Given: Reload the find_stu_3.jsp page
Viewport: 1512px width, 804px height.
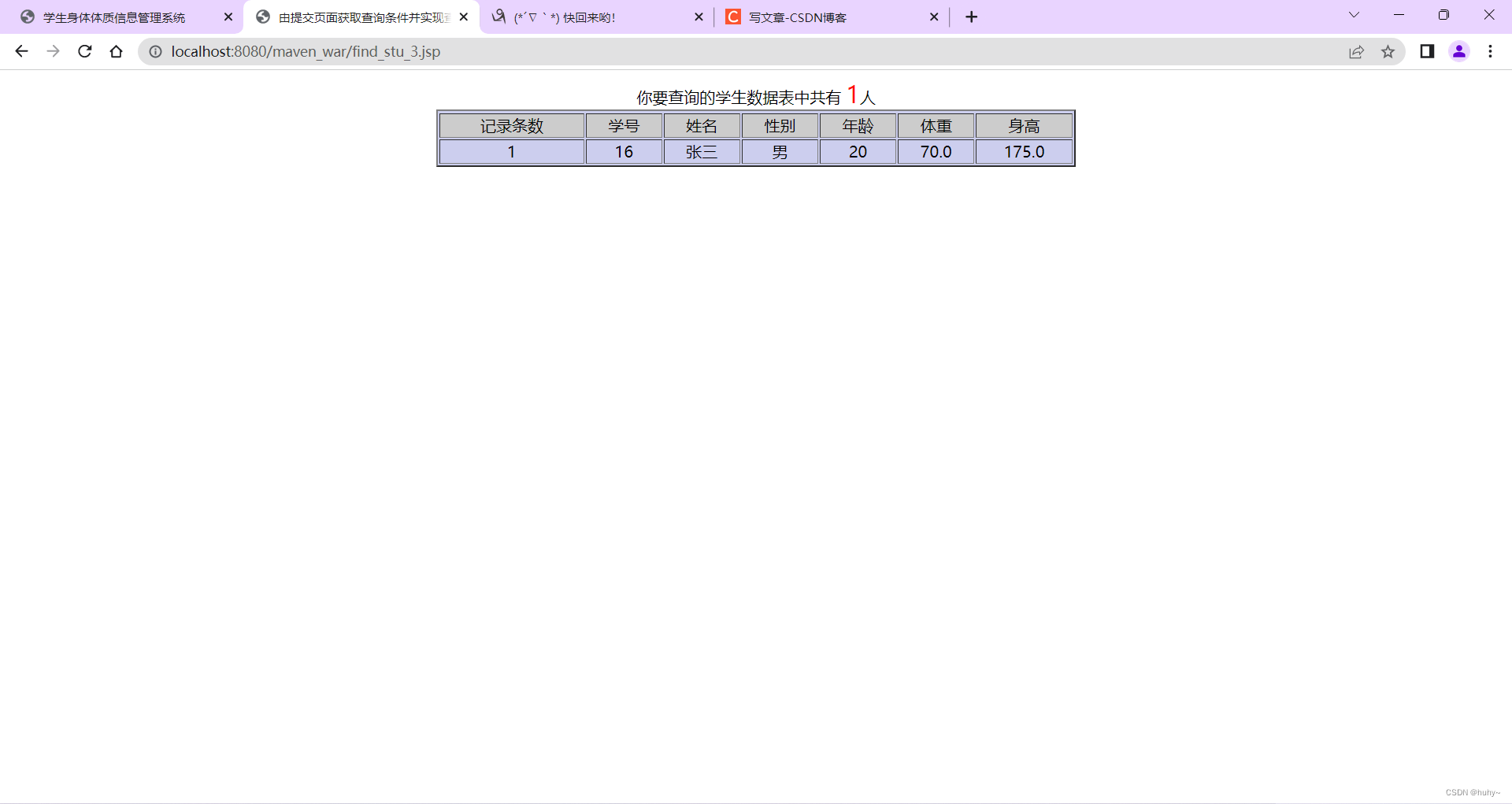Looking at the screenshot, I should click(x=84, y=51).
